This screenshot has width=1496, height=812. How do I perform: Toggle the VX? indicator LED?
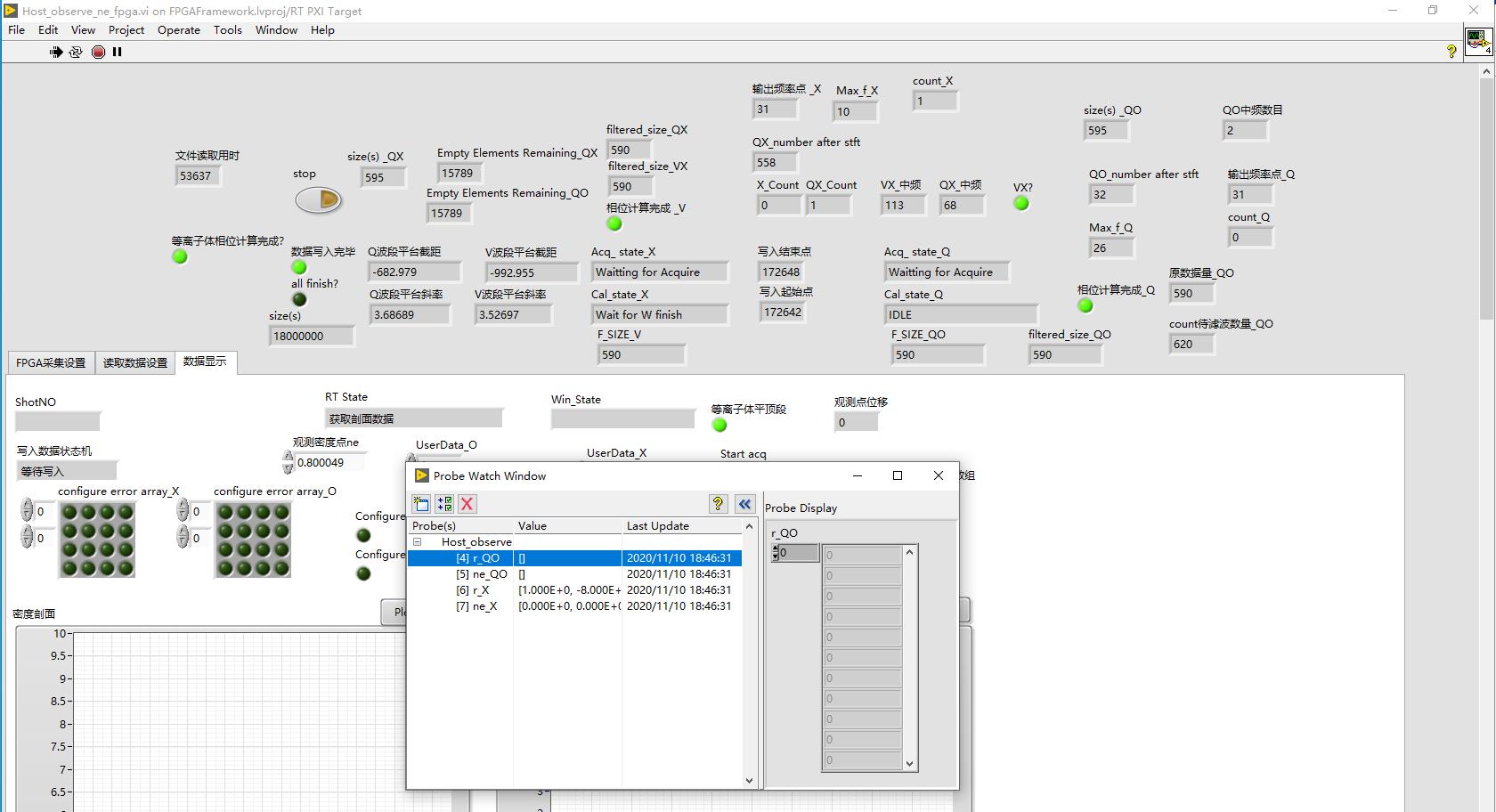(x=1021, y=204)
